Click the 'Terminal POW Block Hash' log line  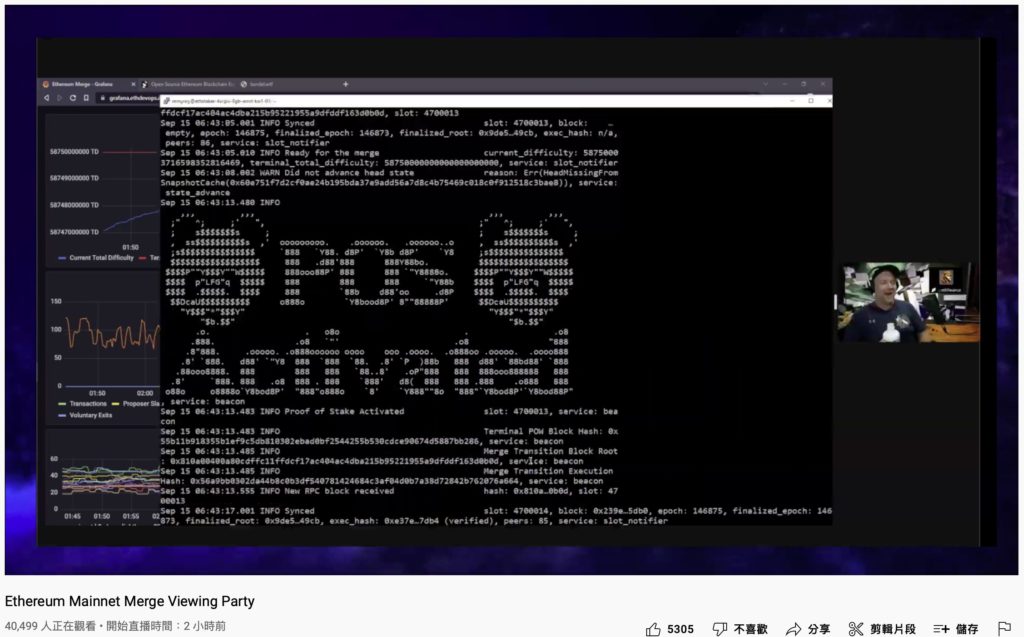click(x=389, y=436)
